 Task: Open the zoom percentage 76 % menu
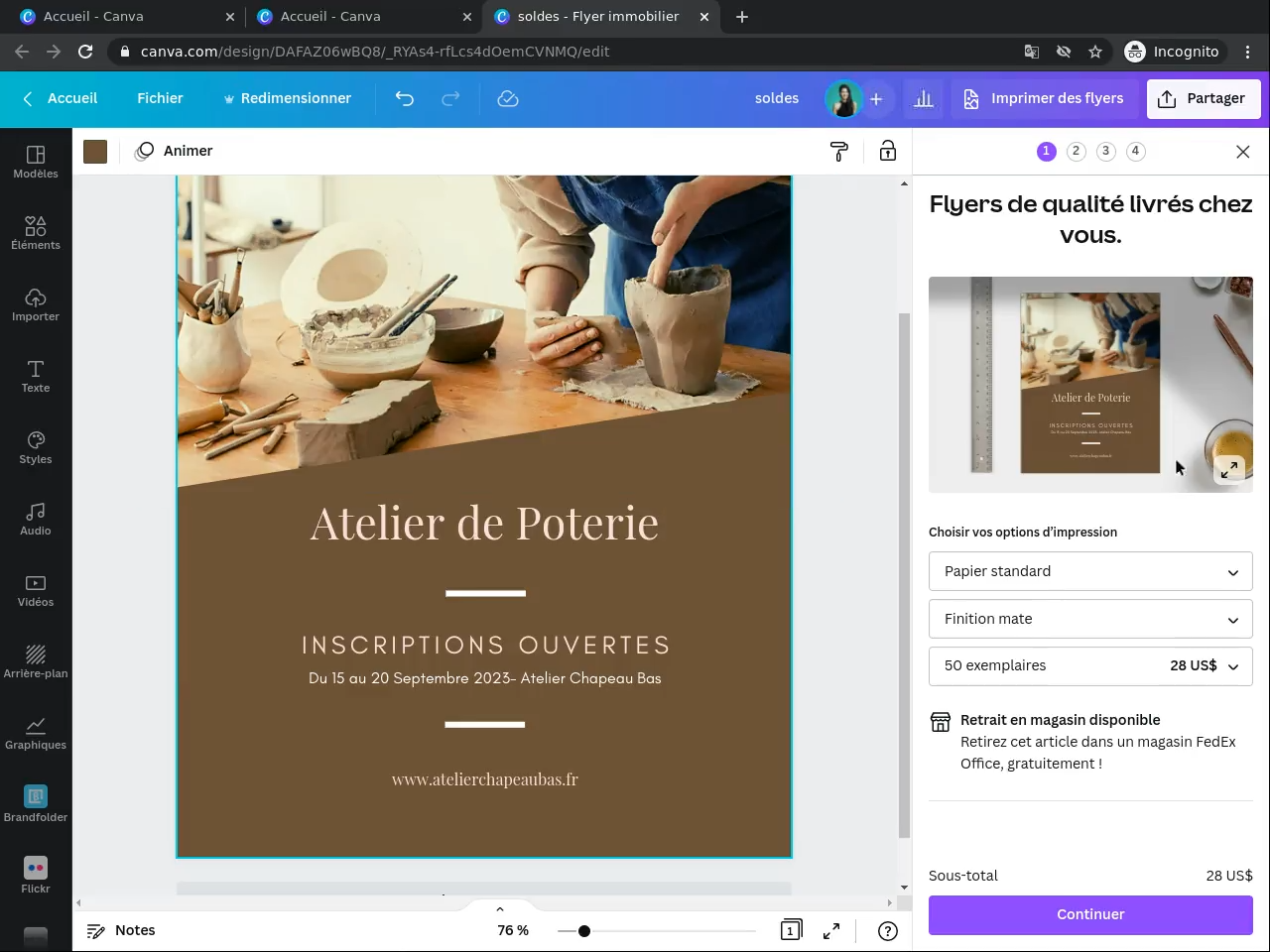point(513,930)
